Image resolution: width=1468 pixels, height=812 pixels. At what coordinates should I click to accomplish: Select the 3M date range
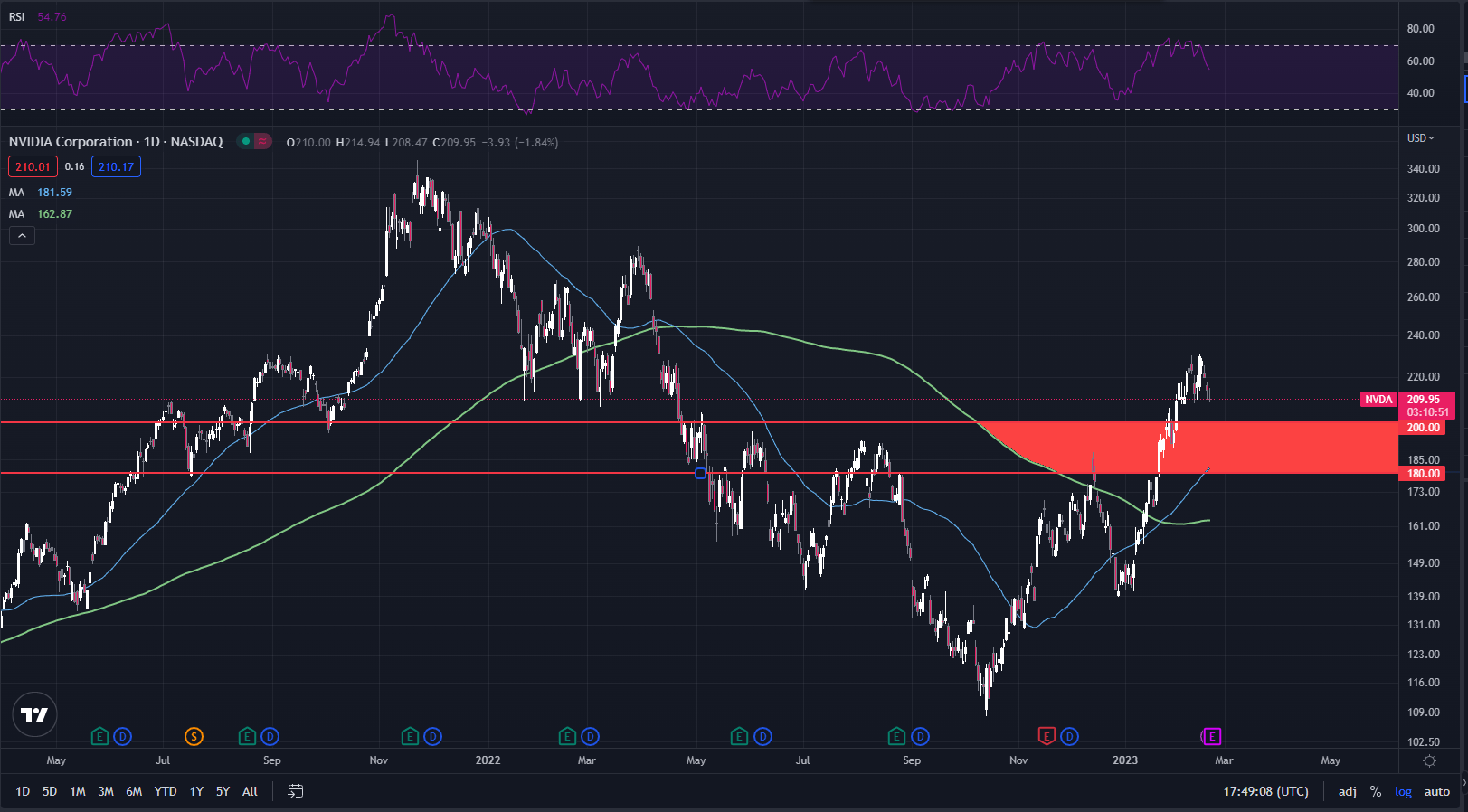coord(106,791)
